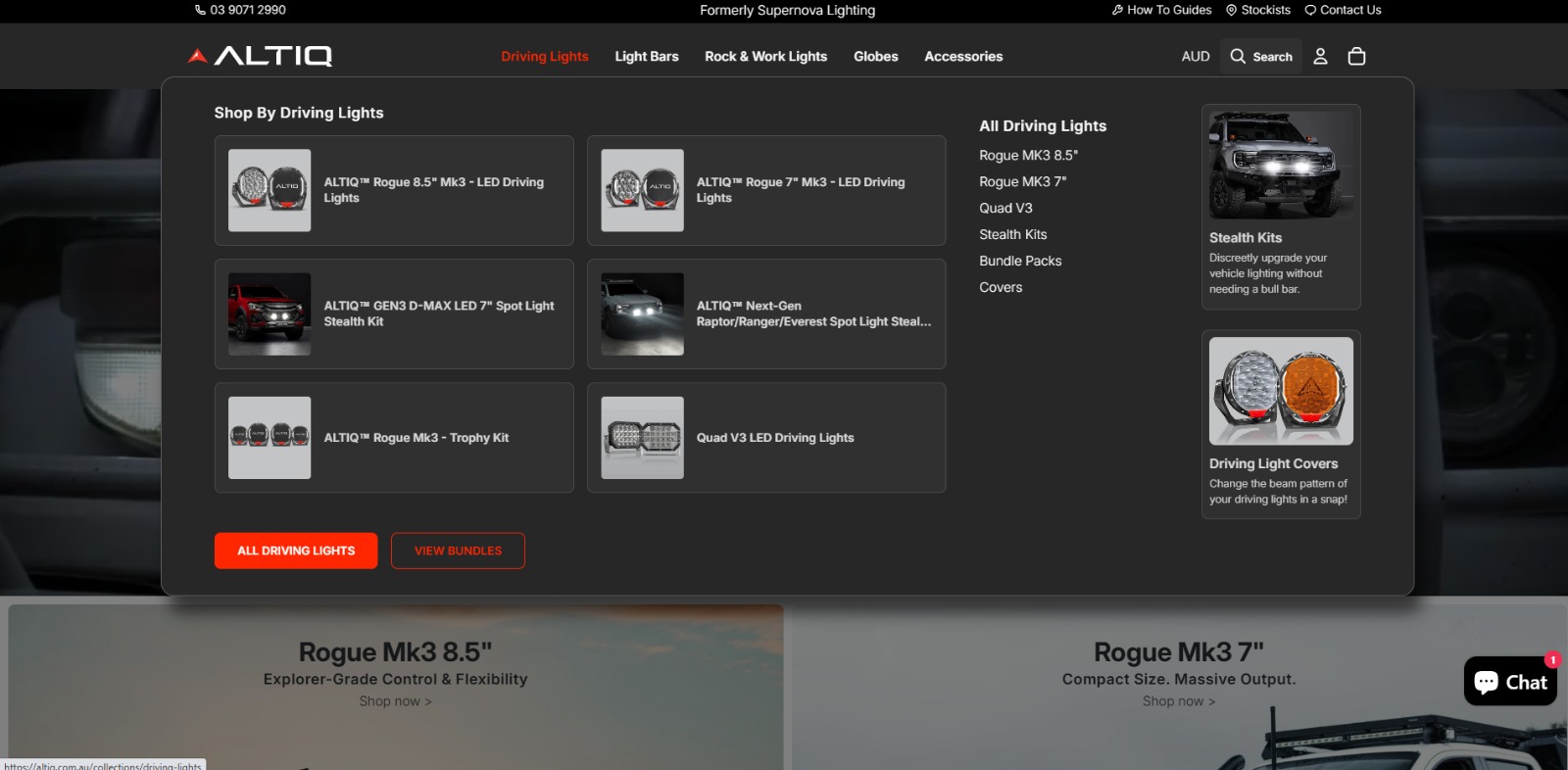Click the Rogue Mk3 7" banner heading
The width and height of the screenshot is (1568, 770).
pyautogui.click(x=1179, y=651)
